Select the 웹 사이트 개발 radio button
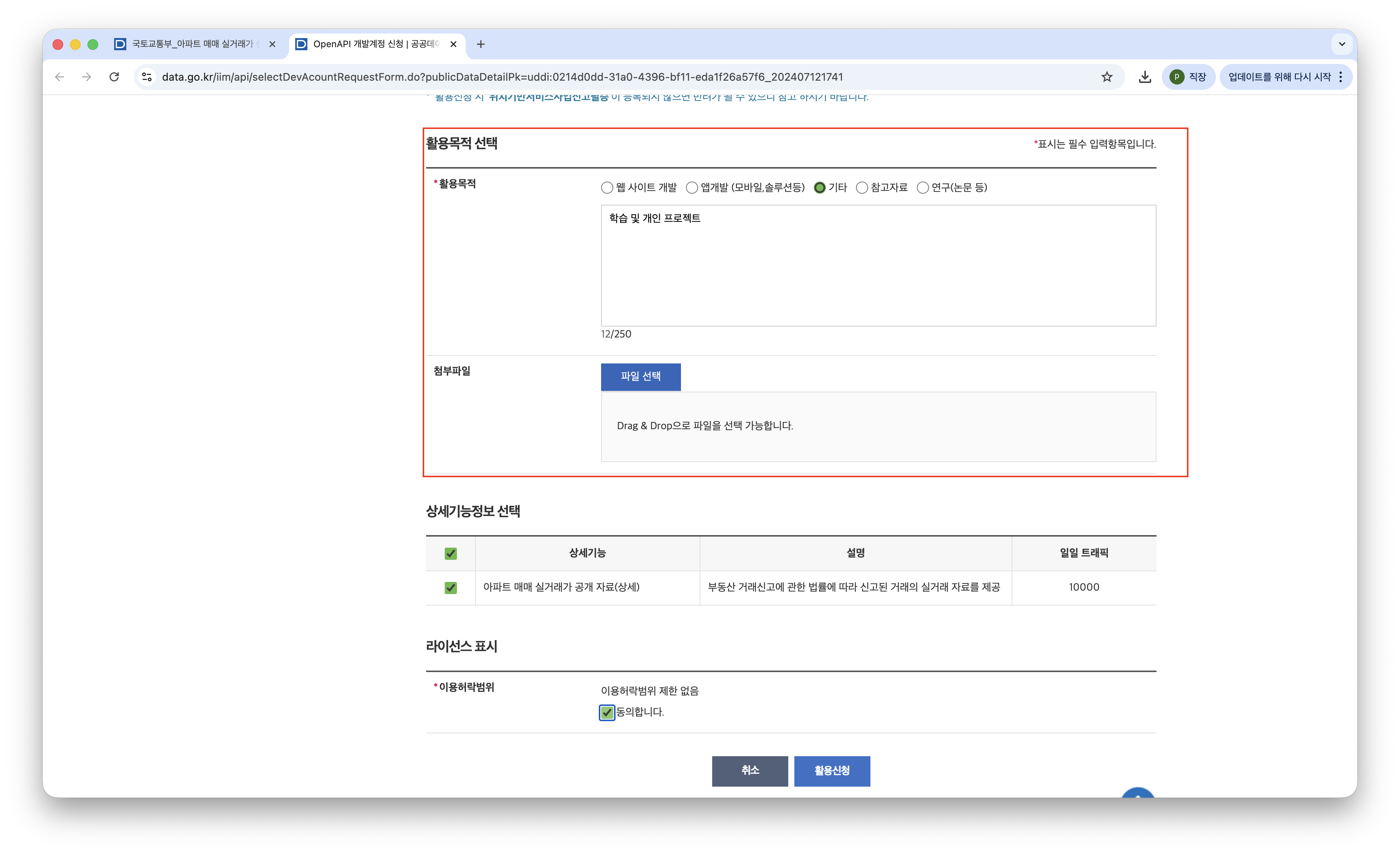This screenshot has width=1400, height=854. (x=607, y=188)
